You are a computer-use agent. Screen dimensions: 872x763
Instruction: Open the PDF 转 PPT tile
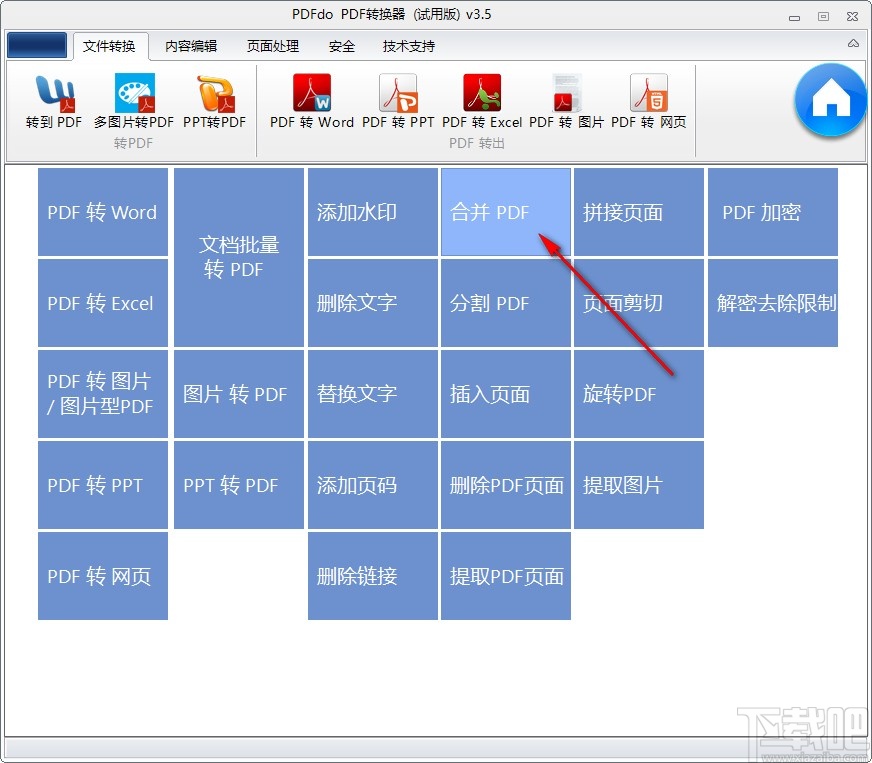pos(103,485)
